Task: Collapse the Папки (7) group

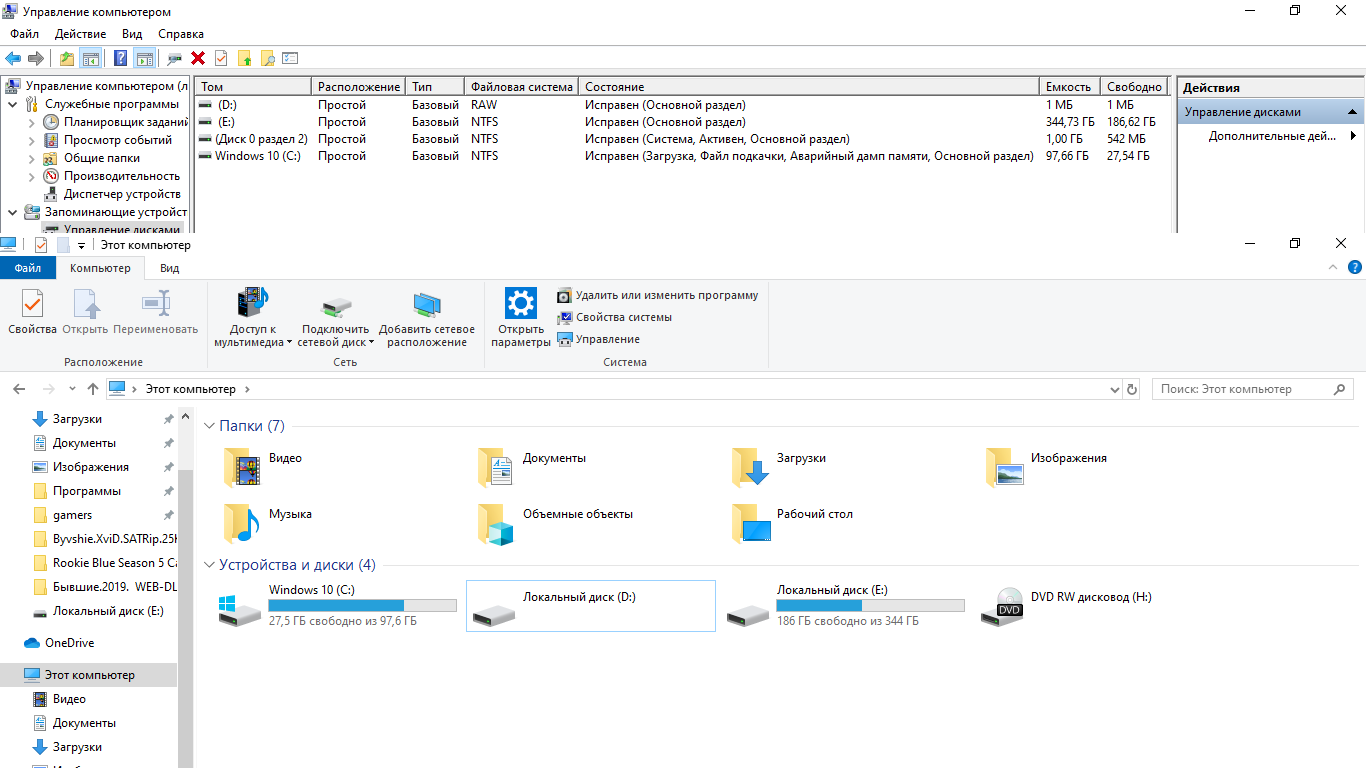Action: (x=209, y=426)
